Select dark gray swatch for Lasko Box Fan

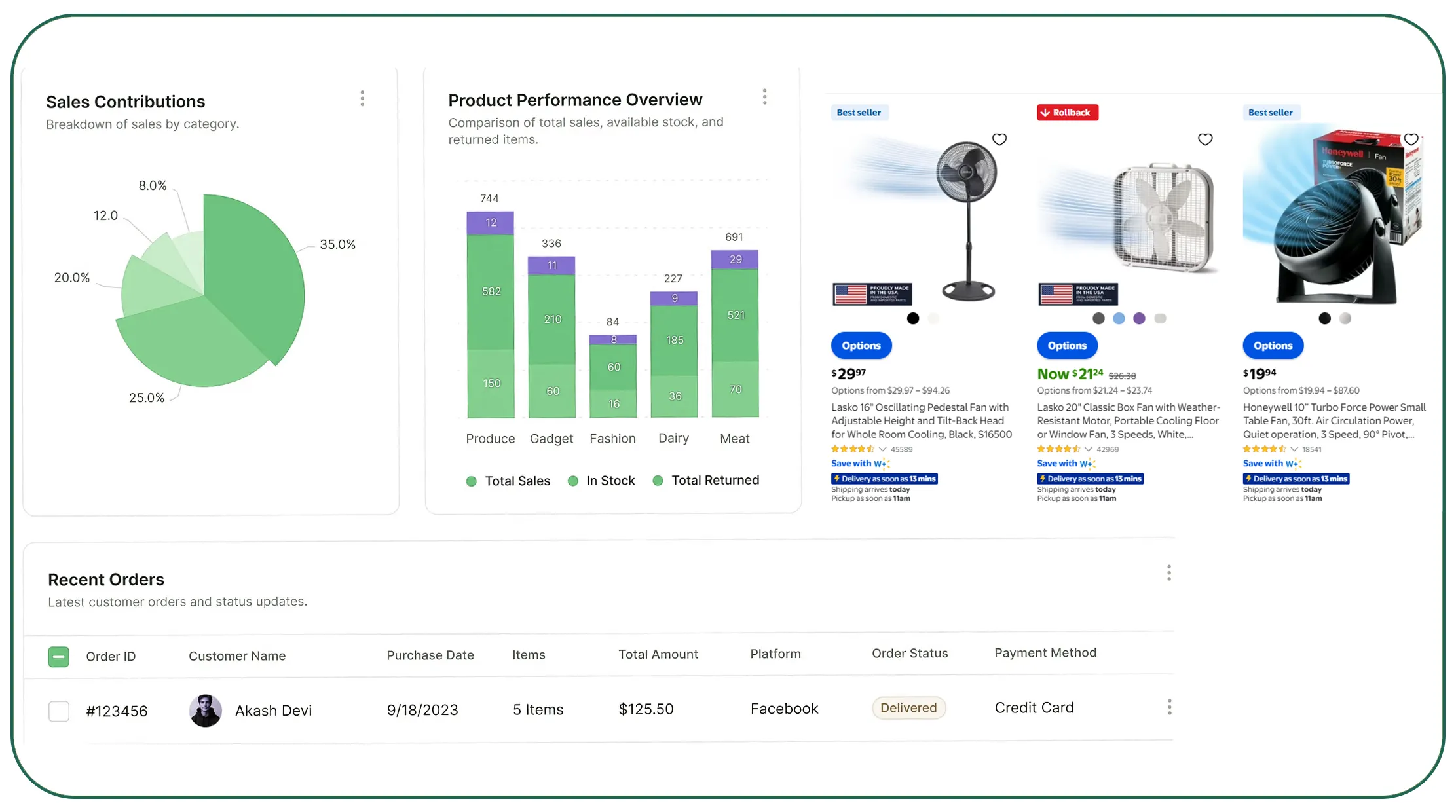click(x=1098, y=318)
